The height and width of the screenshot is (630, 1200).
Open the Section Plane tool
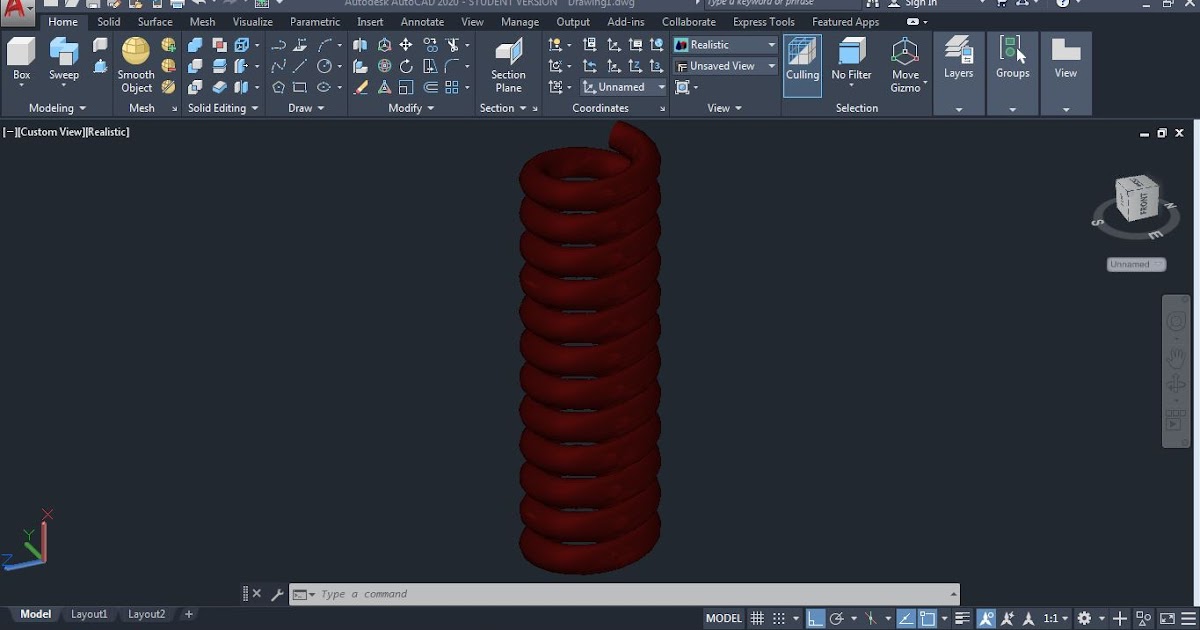(x=508, y=62)
